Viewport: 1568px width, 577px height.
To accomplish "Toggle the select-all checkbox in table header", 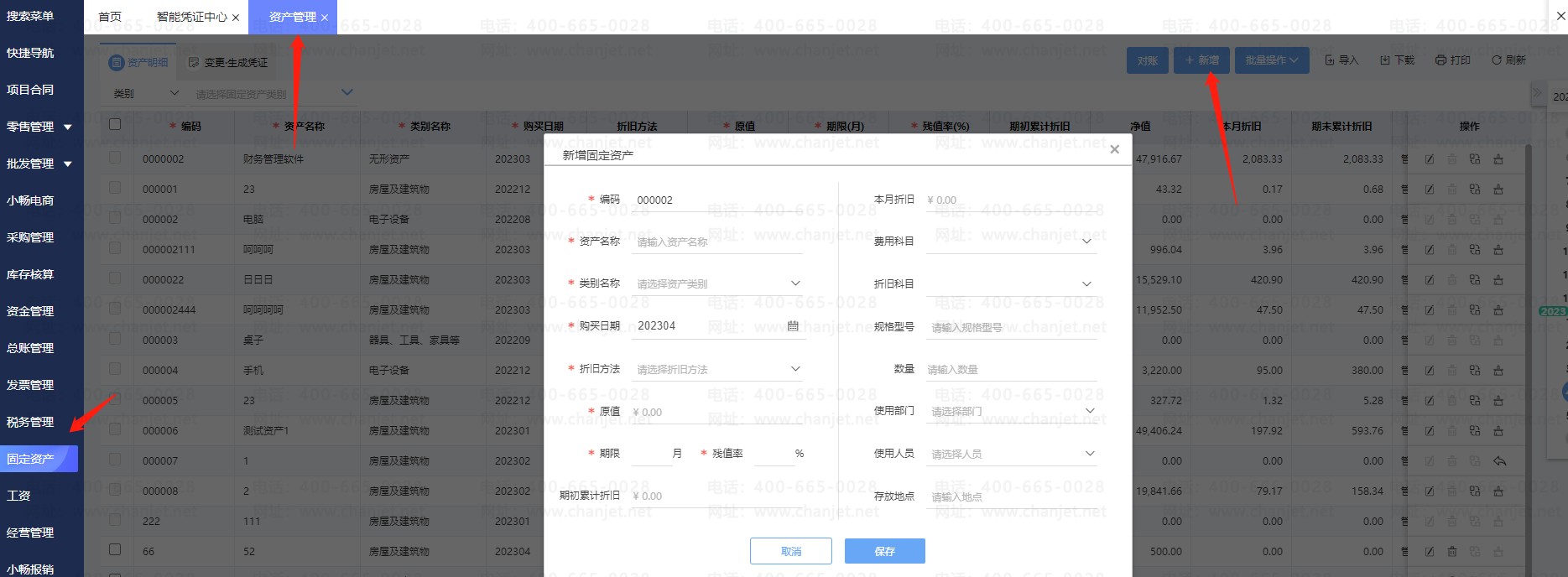I will click(115, 124).
